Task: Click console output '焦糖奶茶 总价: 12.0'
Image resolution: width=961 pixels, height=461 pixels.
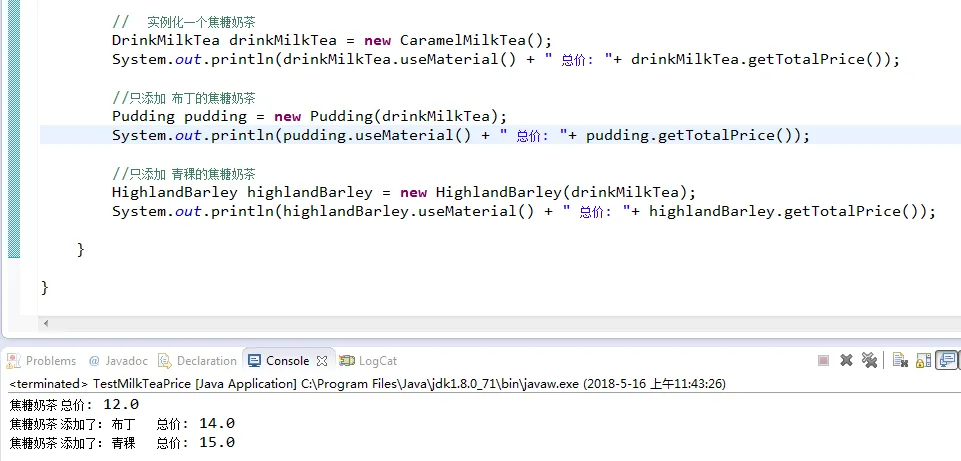Action: coord(74,405)
